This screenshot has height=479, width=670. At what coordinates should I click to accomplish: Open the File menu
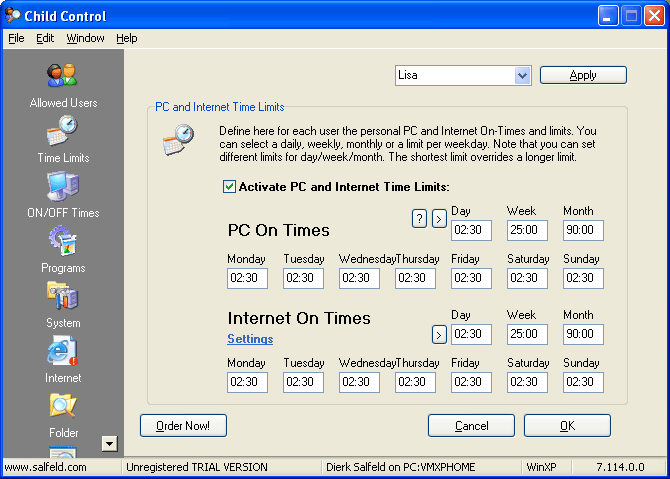pos(16,38)
